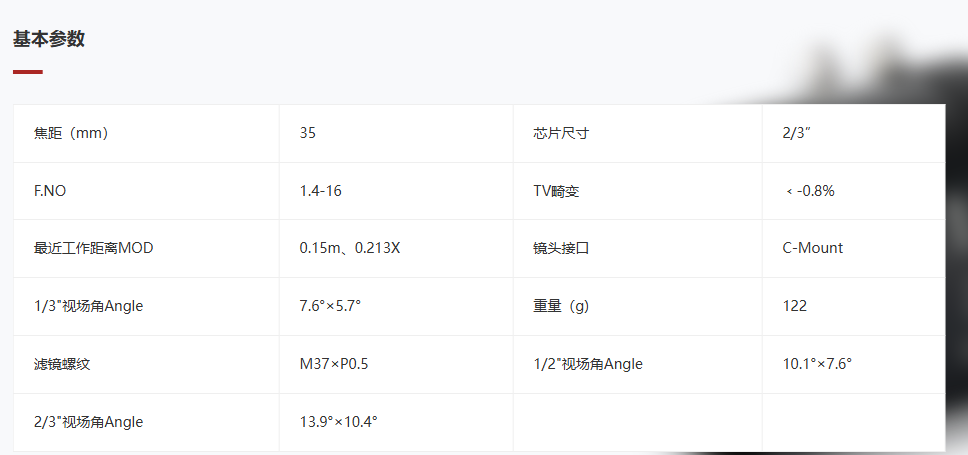
Task: Select the angle value 7.6°×5.7°
Action: click(x=330, y=306)
